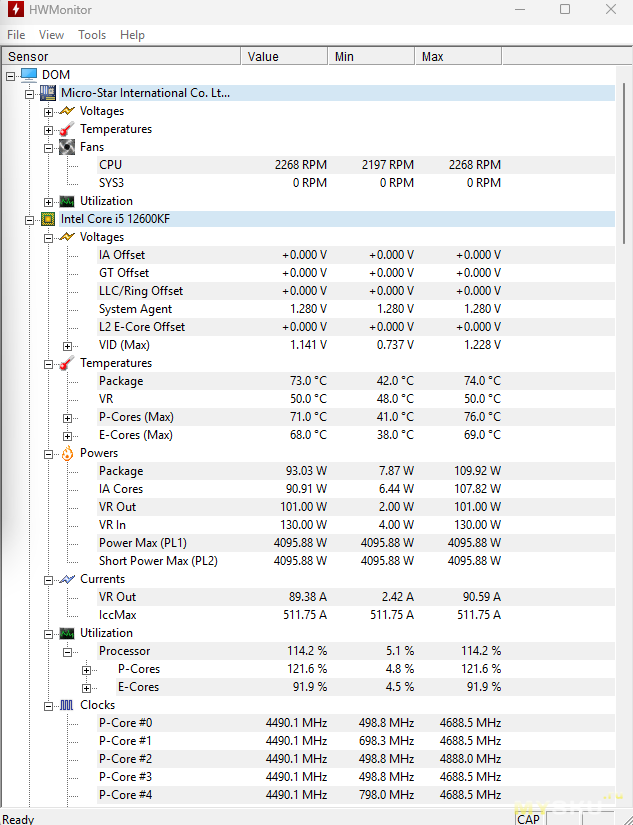Click the Fans category fan icon
633x825 pixels.
(x=67, y=147)
